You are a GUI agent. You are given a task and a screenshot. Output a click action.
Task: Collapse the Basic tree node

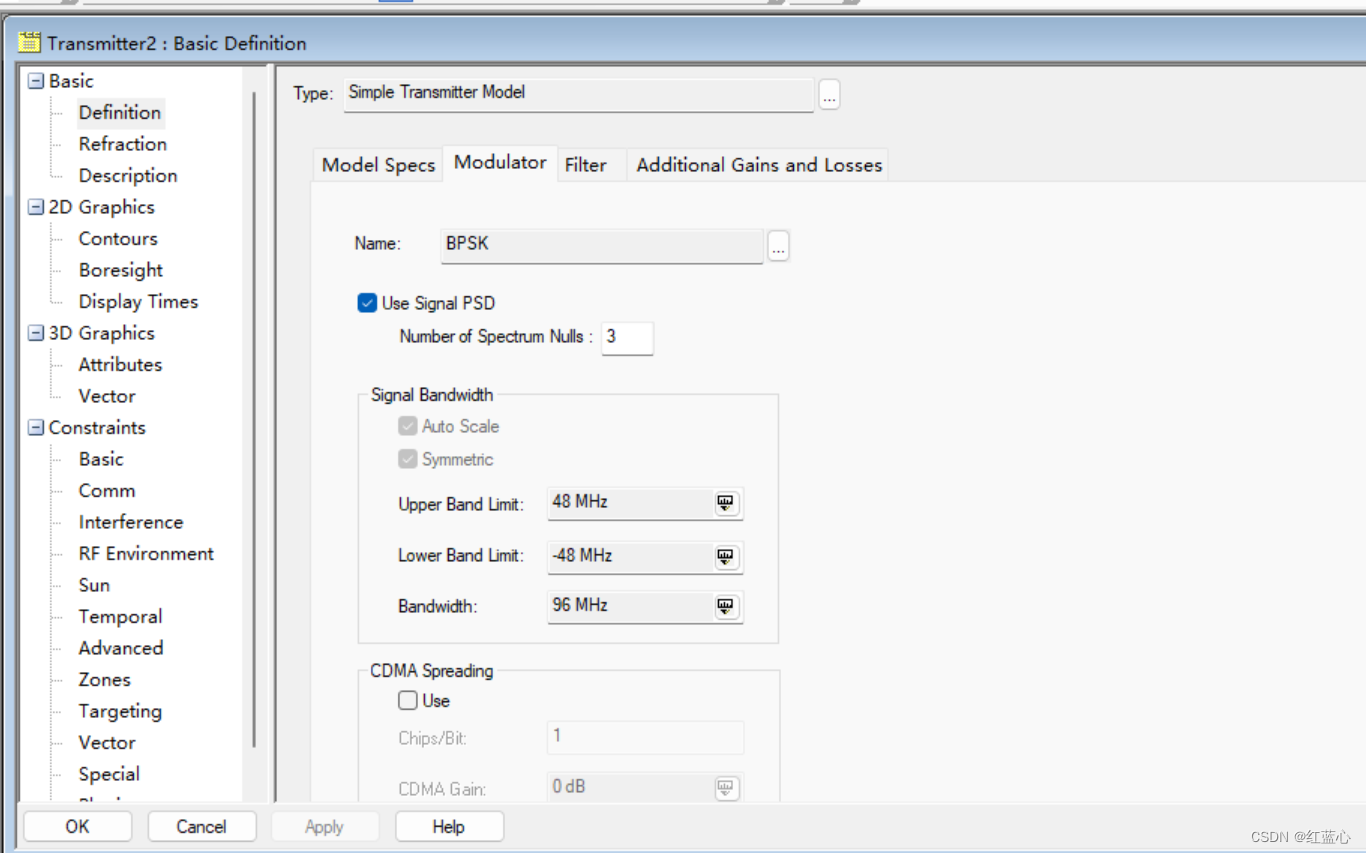point(36,81)
